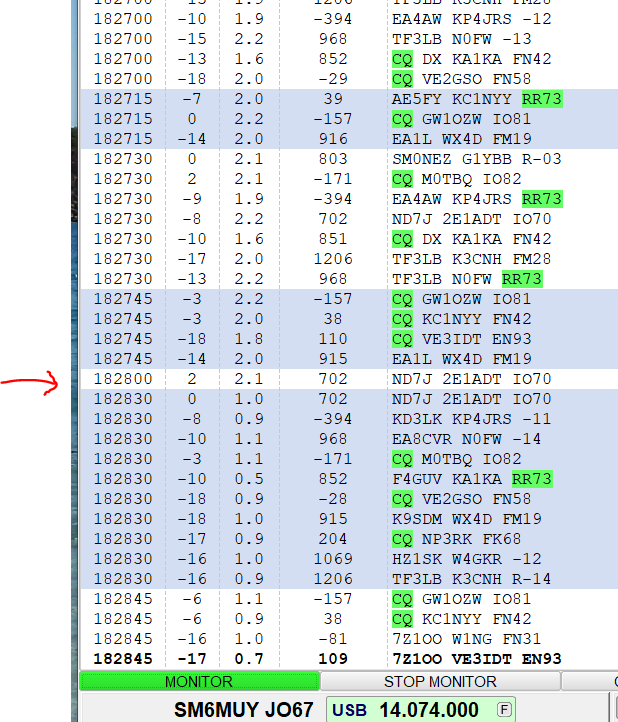Click the EA8CVR N0FW -14 message
This screenshot has width=618, height=722.
[x=466, y=439]
